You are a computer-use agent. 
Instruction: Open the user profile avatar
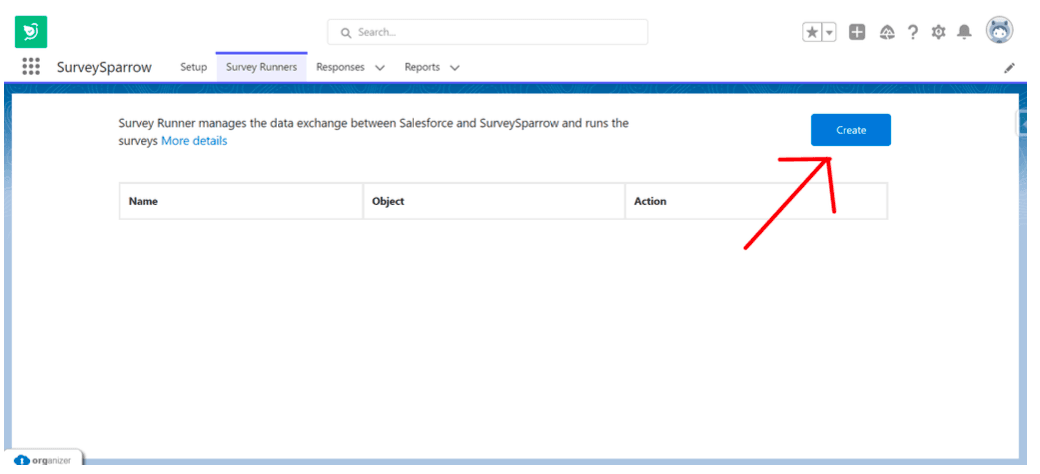(999, 31)
